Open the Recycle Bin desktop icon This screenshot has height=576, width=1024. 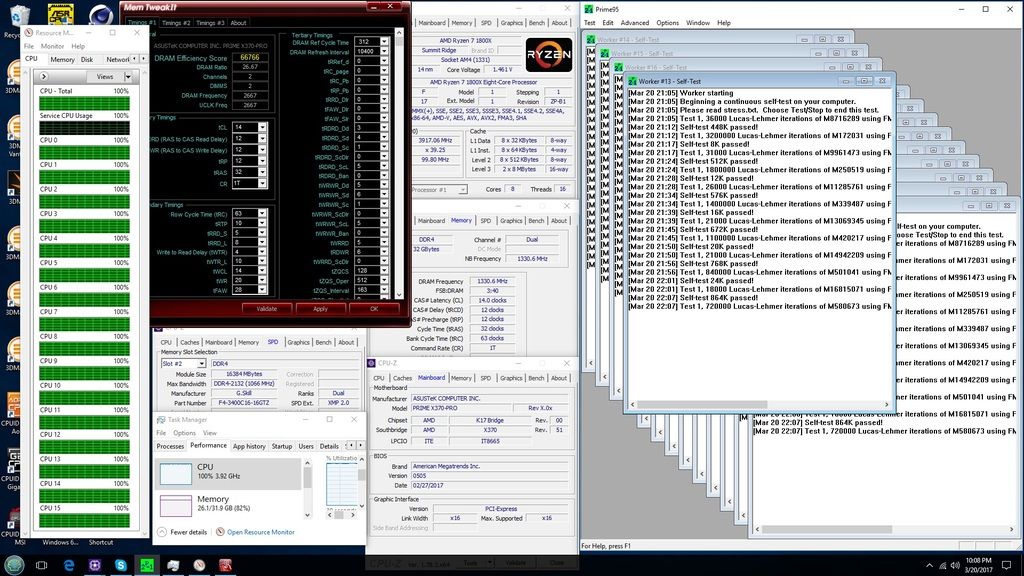pyautogui.click(x=20, y=16)
